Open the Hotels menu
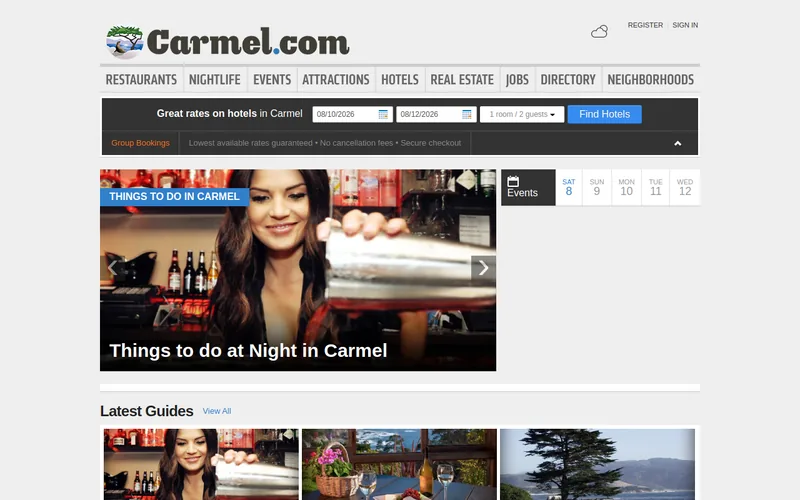Viewport: 800px width, 500px height. click(400, 80)
